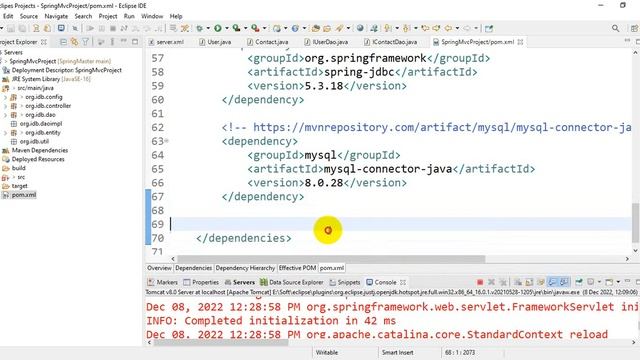
Task: Switch to the IUserDao.java editor tab
Action: (x=326, y=42)
